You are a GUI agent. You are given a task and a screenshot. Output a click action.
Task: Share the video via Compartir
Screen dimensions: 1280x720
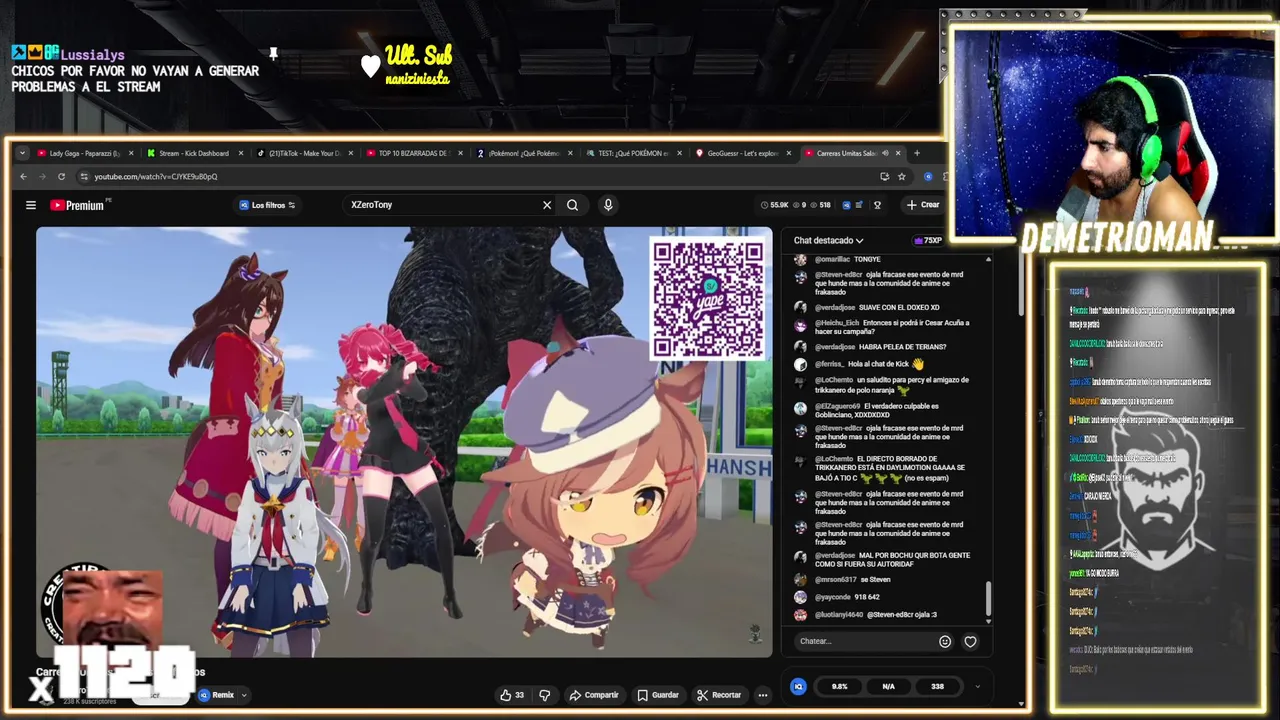coord(594,695)
